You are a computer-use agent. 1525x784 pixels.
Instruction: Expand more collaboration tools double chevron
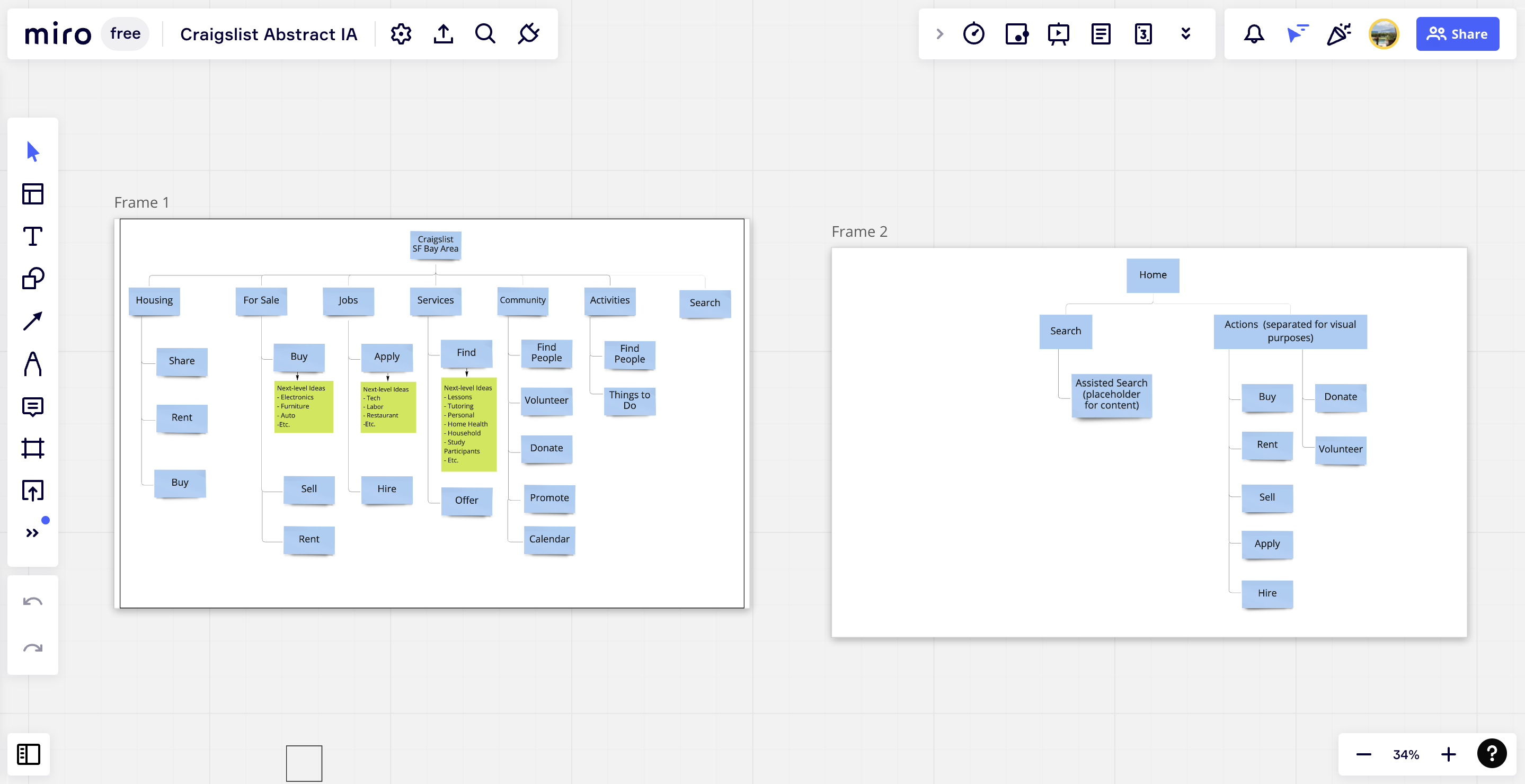(x=1186, y=34)
